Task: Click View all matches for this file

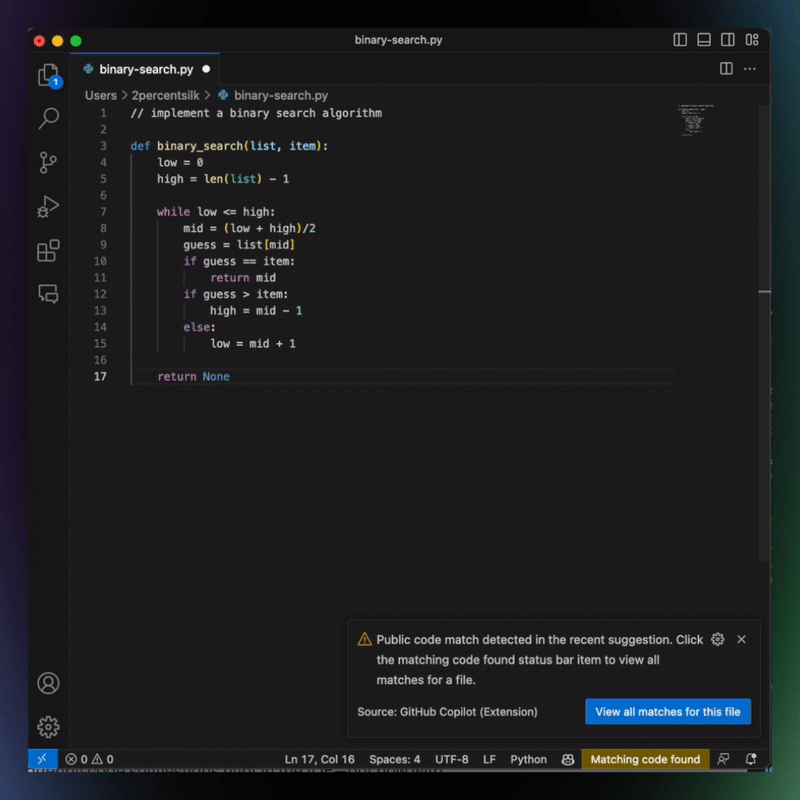Action: coord(668,711)
